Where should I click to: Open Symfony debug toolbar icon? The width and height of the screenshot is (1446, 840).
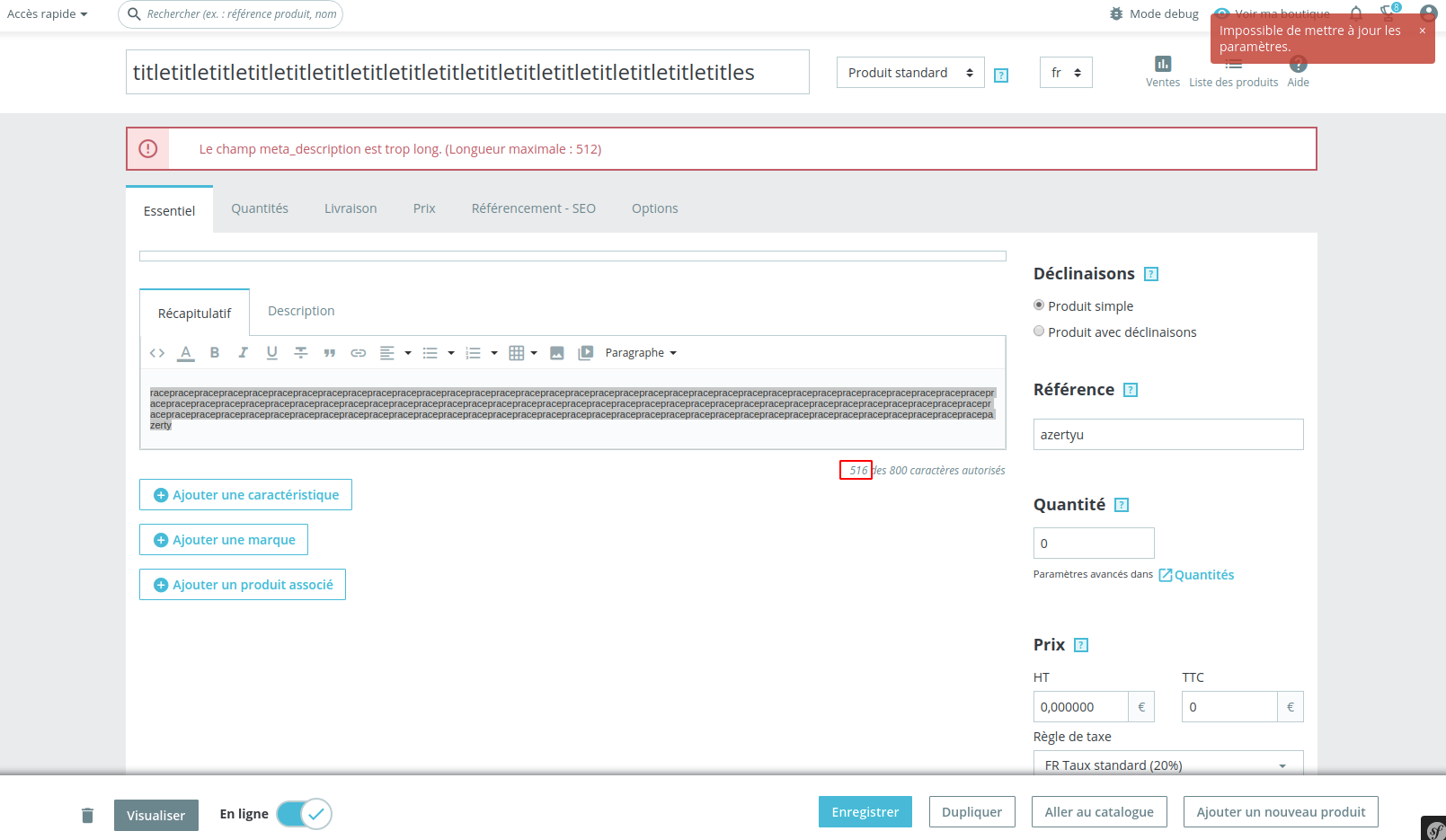pos(1434,829)
